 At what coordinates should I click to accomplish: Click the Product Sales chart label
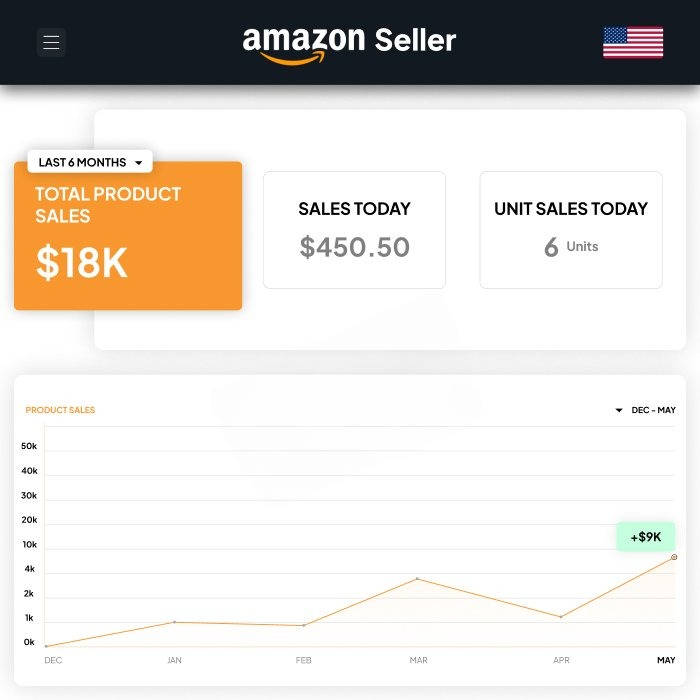point(60,410)
